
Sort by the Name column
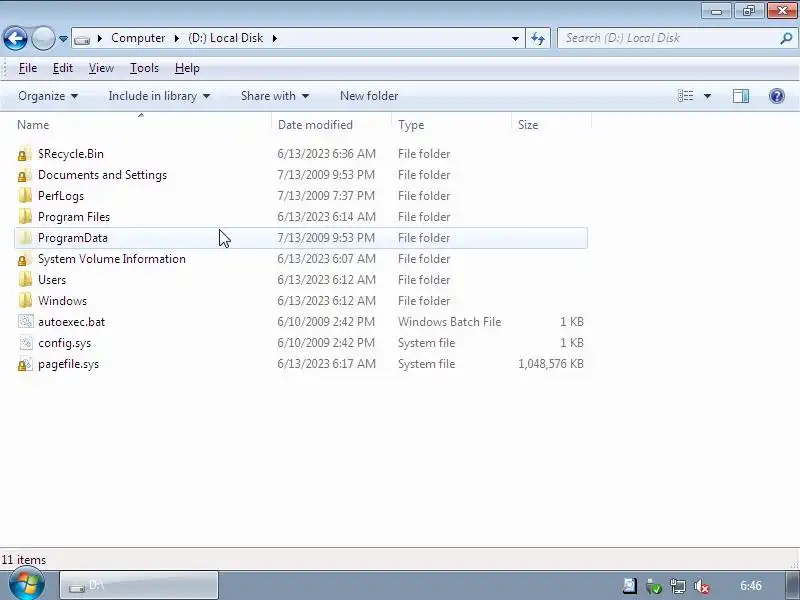142,125
